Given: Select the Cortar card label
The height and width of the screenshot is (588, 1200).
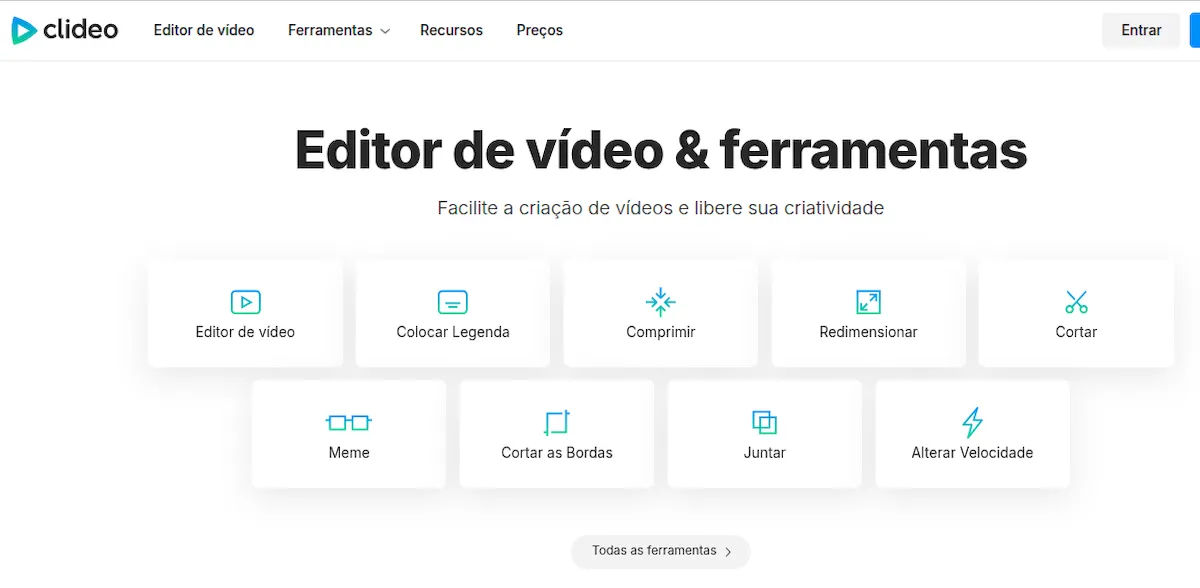Looking at the screenshot, I should pyautogui.click(x=1076, y=332).
